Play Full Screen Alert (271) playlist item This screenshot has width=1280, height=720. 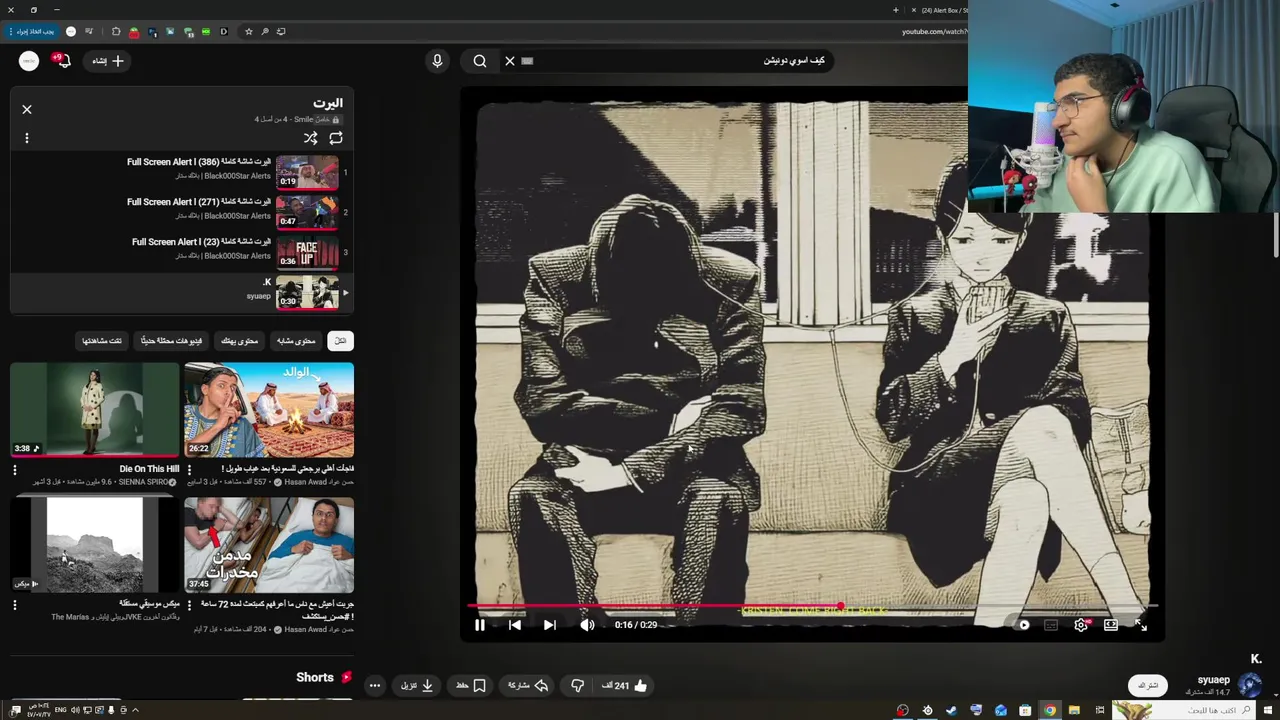[182, 211]
